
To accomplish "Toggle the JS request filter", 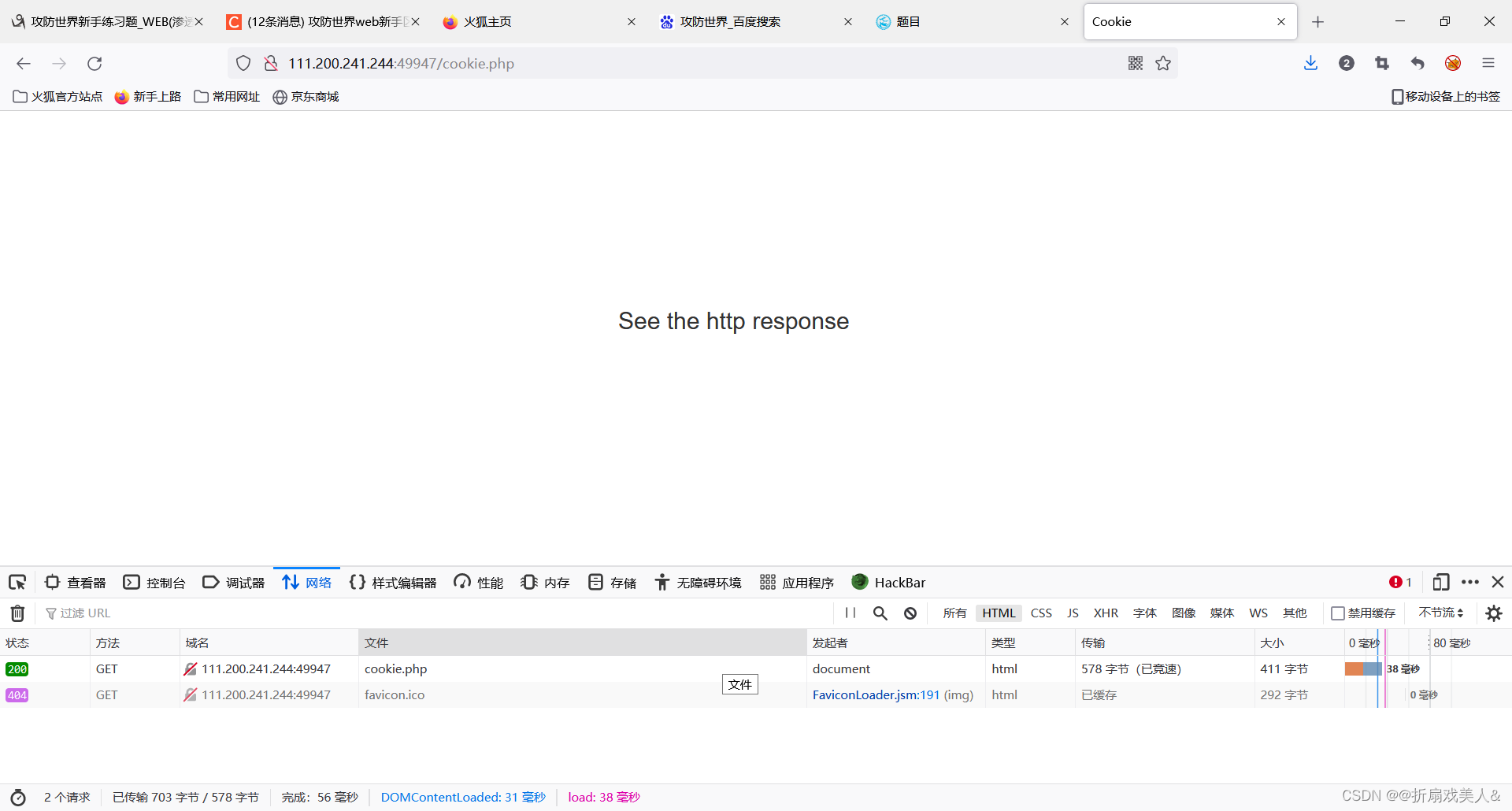I will click(1073, 613).
